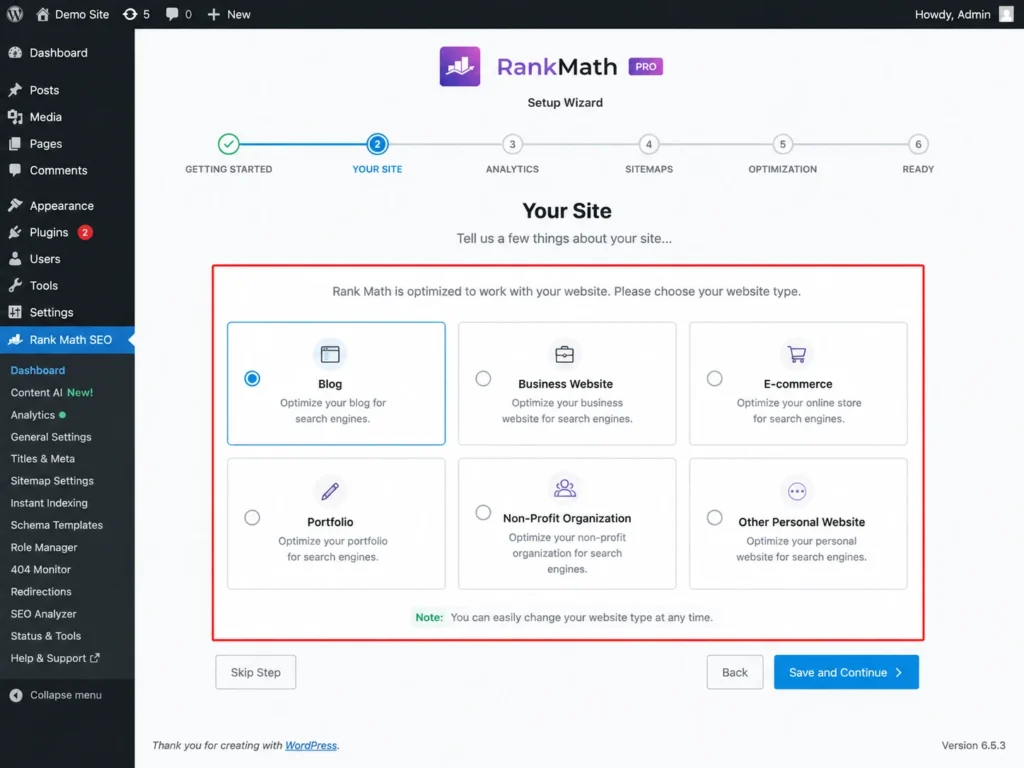Open Status & Tools submenu item

46,636
